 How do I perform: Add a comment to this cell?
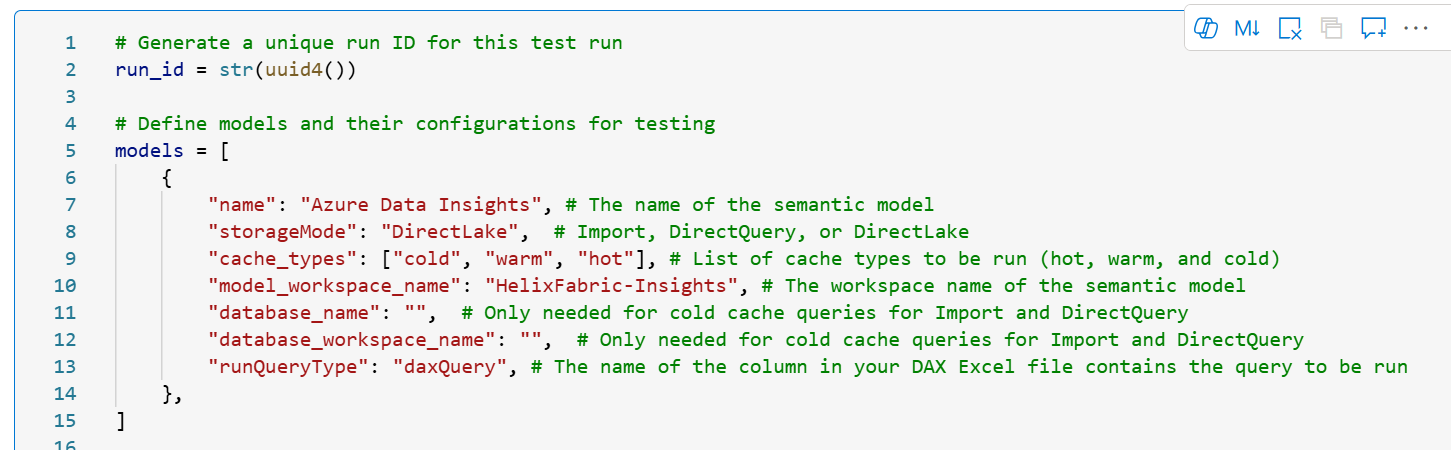click(x=1373, y=29)
